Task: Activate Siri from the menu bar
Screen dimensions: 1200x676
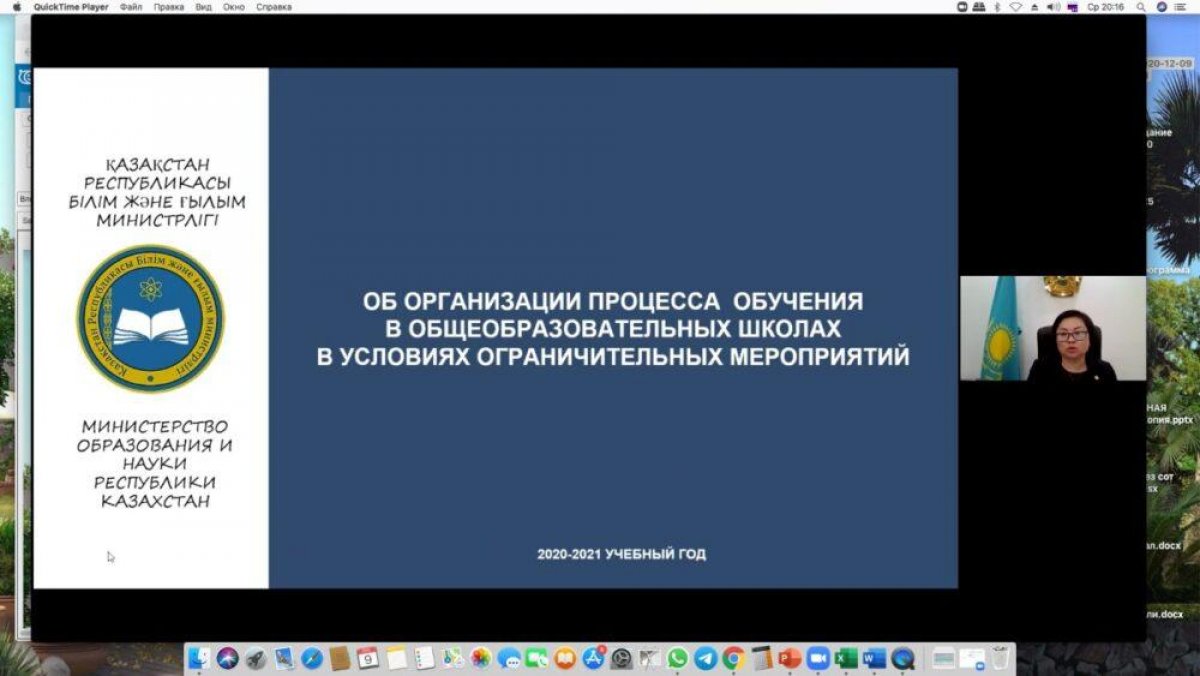Action: [x=1161, y=7]
